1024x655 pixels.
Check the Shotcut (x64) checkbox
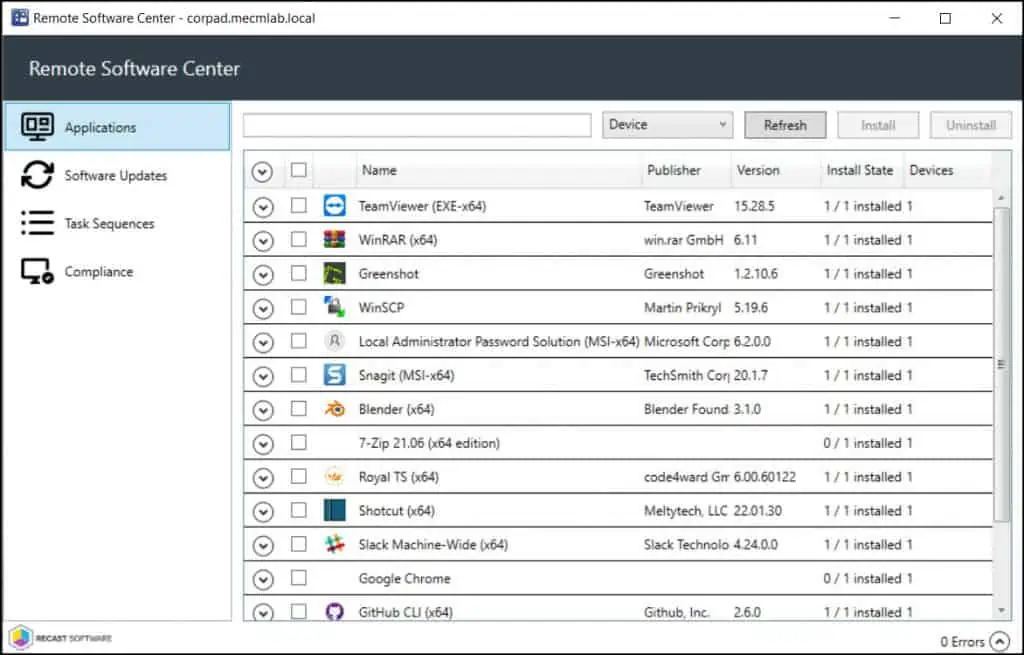(298, 509)
